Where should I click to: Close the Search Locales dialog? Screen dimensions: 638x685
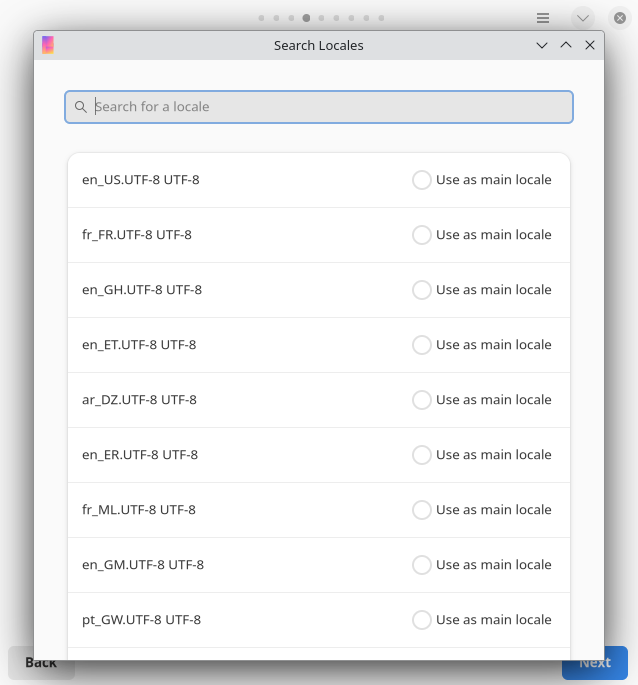tap(590, 45)
